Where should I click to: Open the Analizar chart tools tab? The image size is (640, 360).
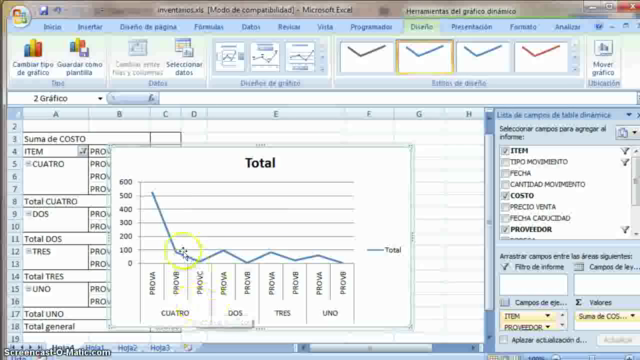[x=567, y=27]
